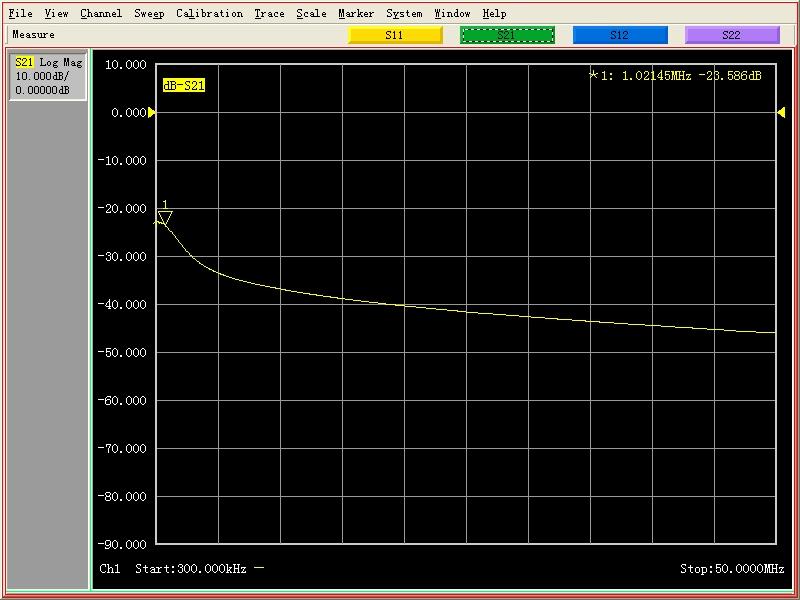Click marker 1 triangle on the trace
The width and height of the screenshot is (800, 600).
click(x=164, y=217)
